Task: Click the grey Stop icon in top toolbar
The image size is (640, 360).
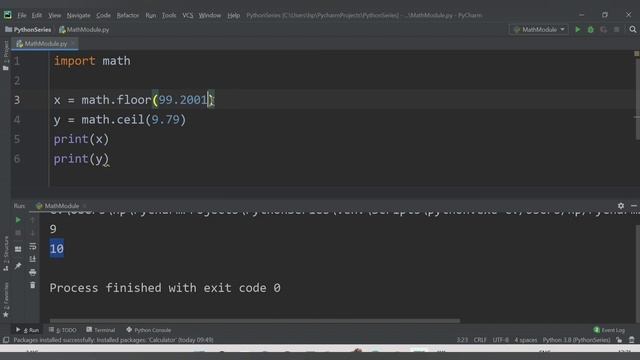Action: point(617,29)
